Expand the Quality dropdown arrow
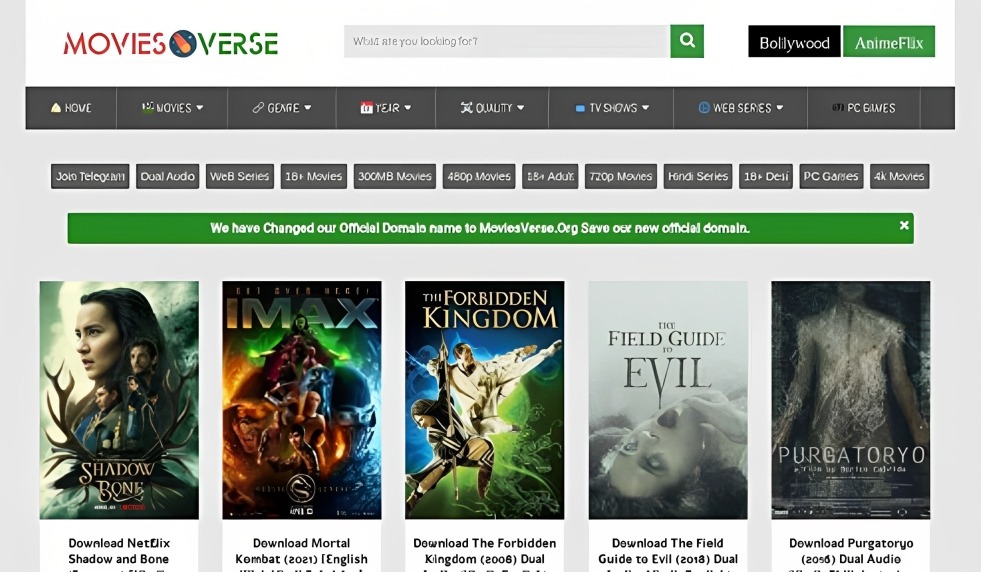 coord(521,108)
